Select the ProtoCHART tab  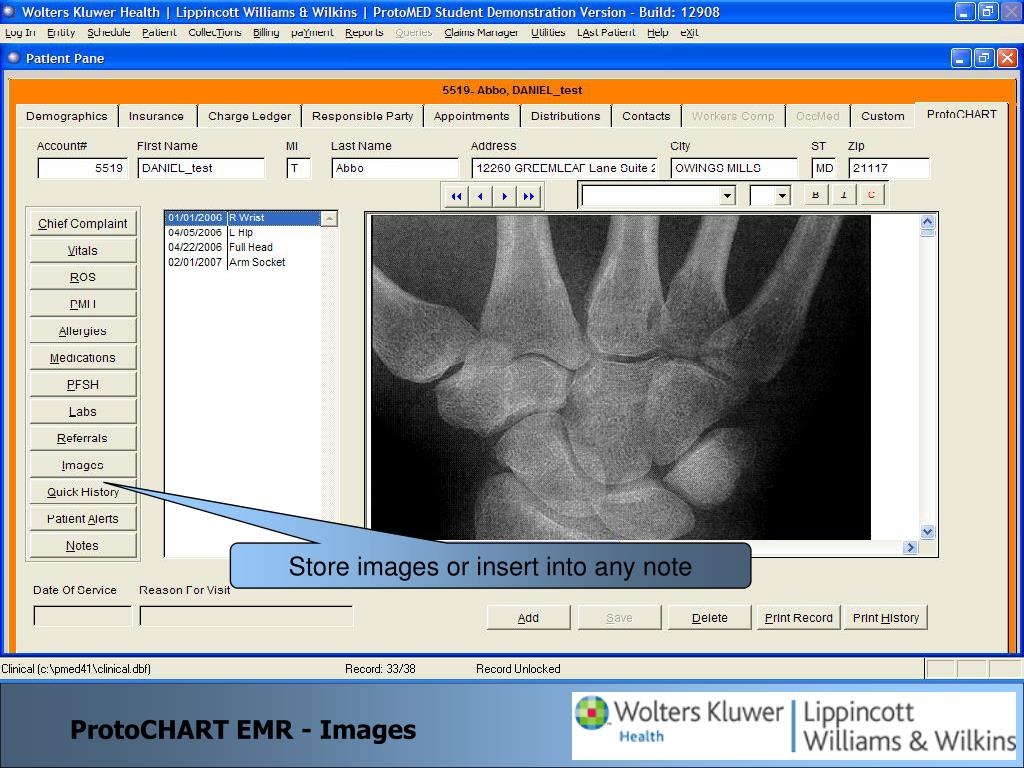coord(962,114)
